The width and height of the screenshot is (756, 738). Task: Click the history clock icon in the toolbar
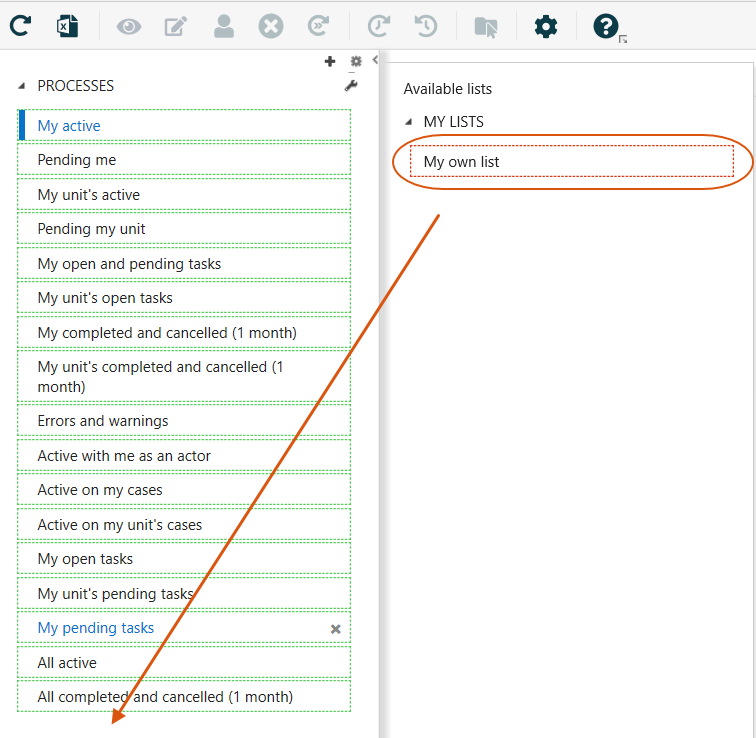coord(427,26)
